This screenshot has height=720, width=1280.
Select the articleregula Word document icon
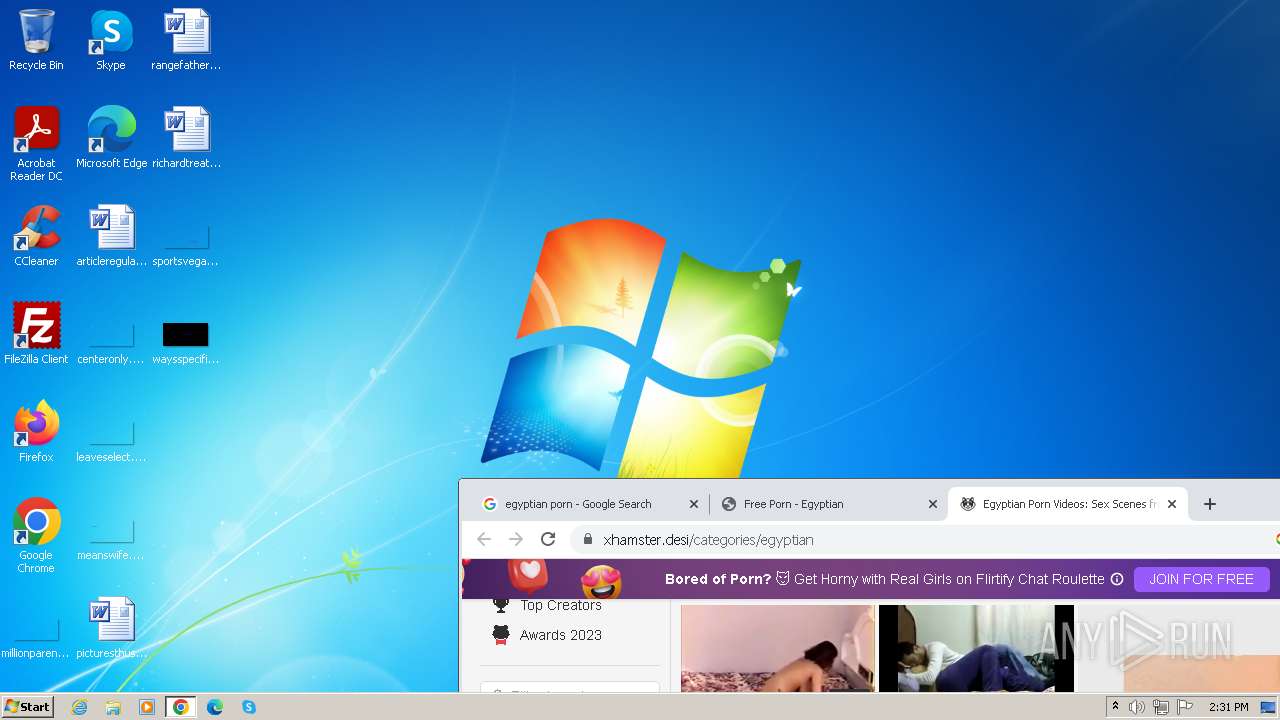111,236
